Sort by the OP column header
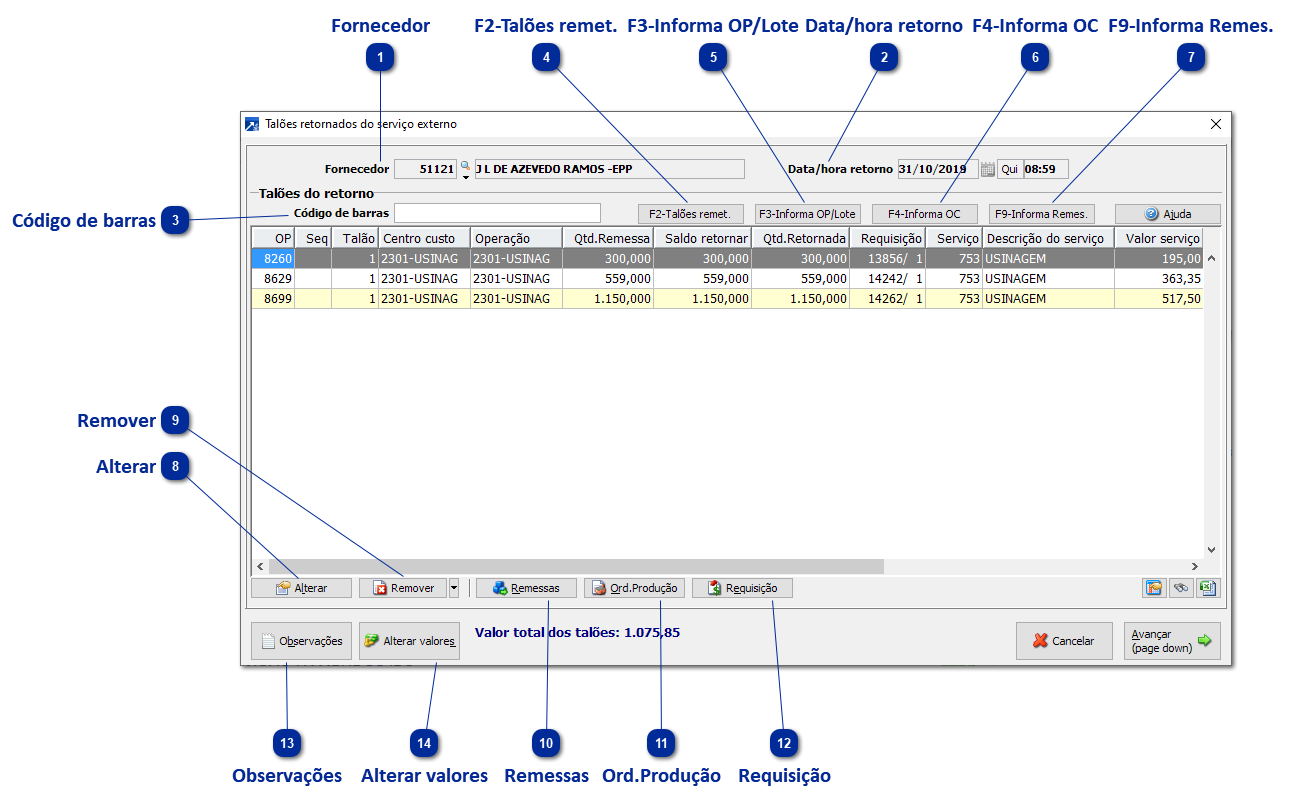 (273, 238)
